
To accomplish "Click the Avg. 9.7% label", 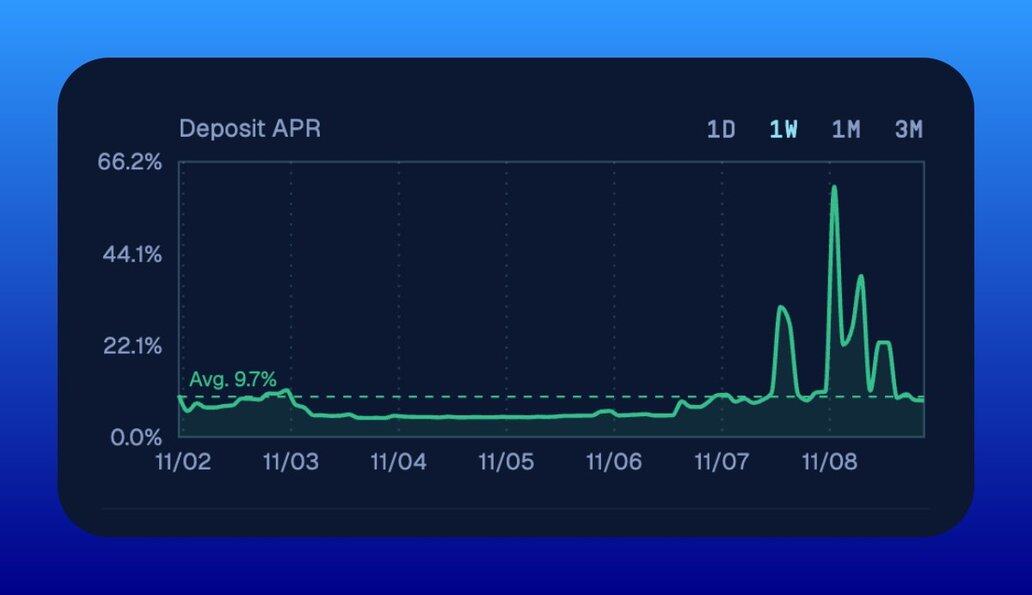I will (x=233, y=379).
